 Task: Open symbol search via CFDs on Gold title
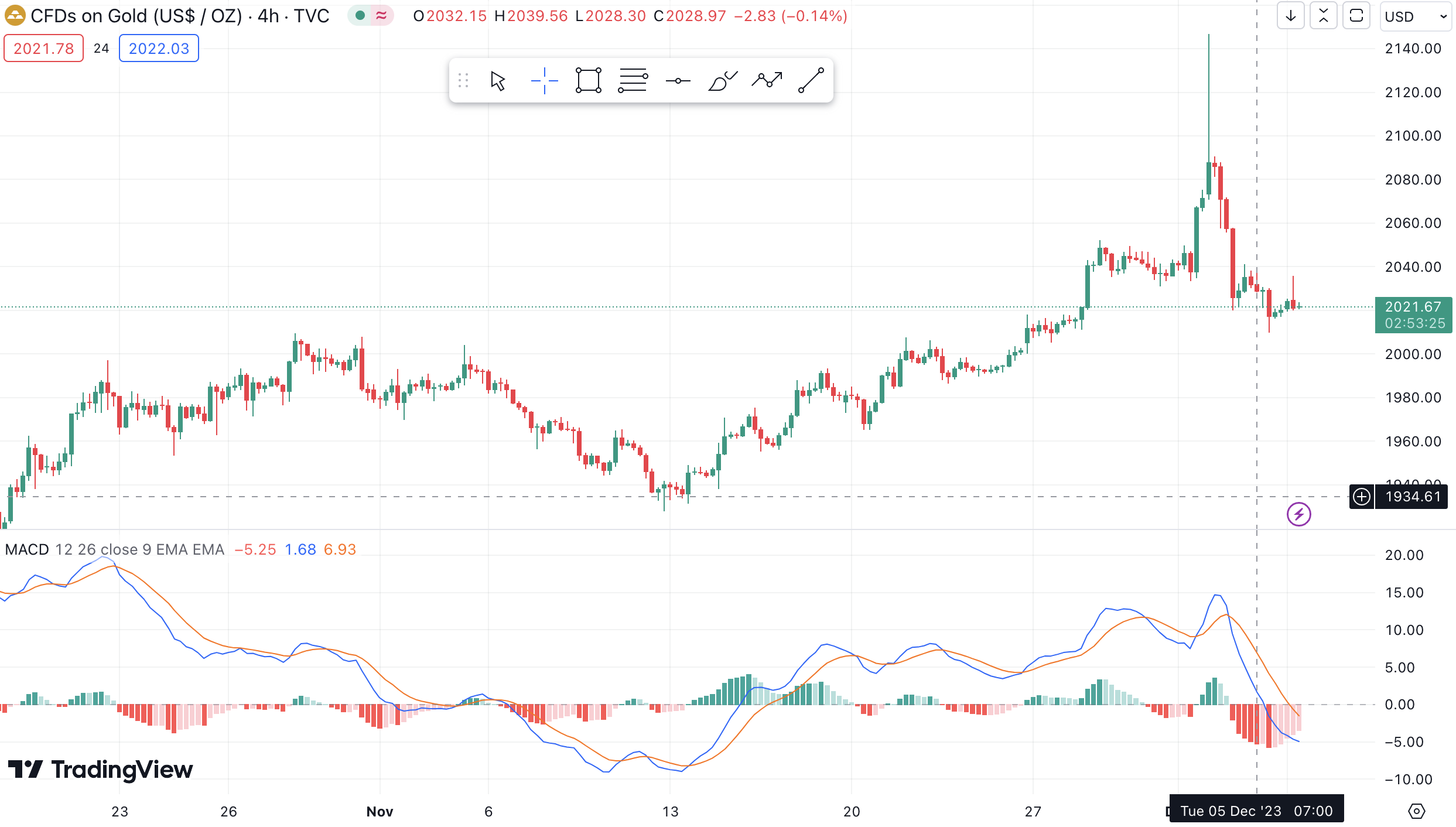180,16
